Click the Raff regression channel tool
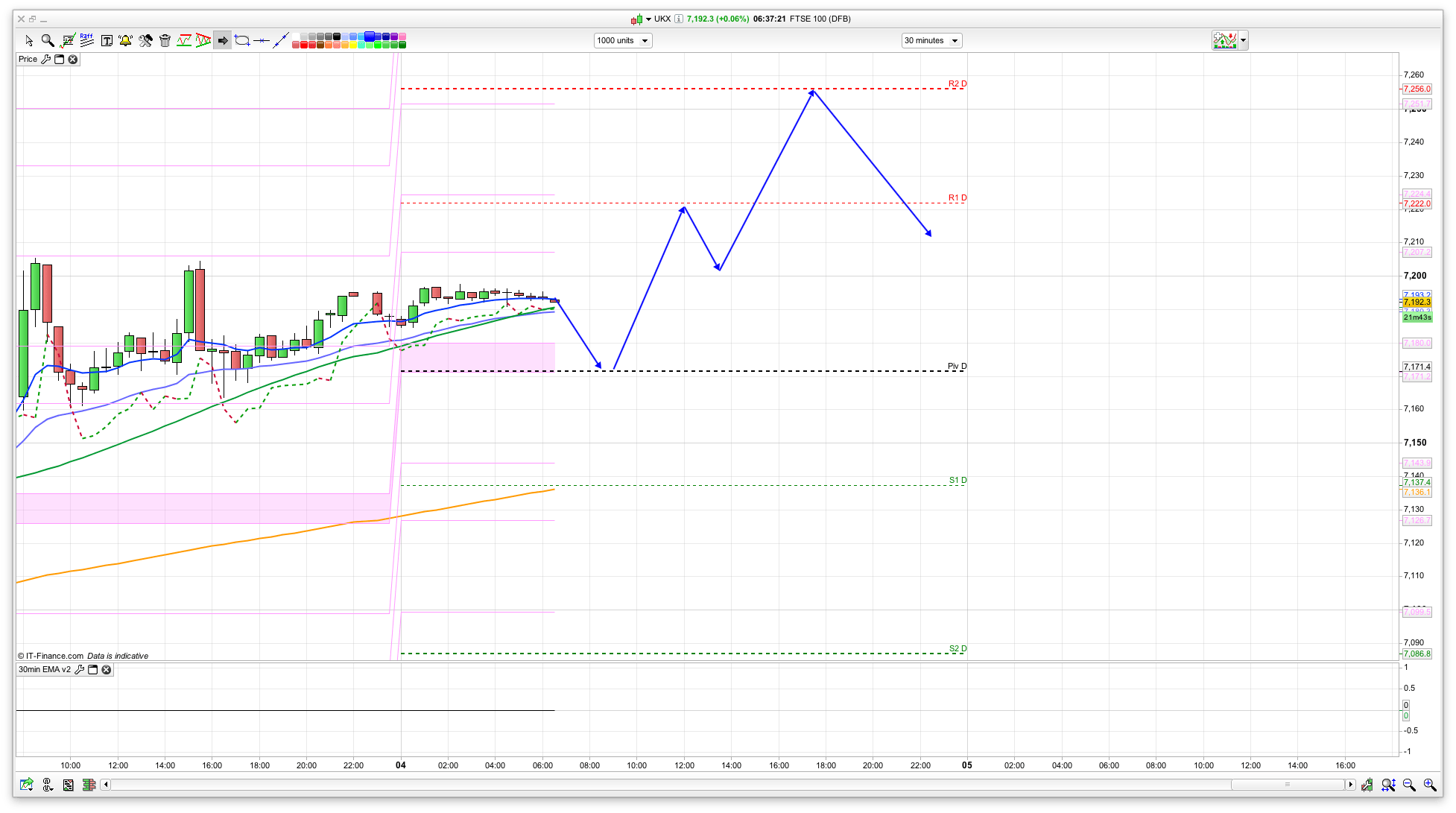 coord(87,40)
